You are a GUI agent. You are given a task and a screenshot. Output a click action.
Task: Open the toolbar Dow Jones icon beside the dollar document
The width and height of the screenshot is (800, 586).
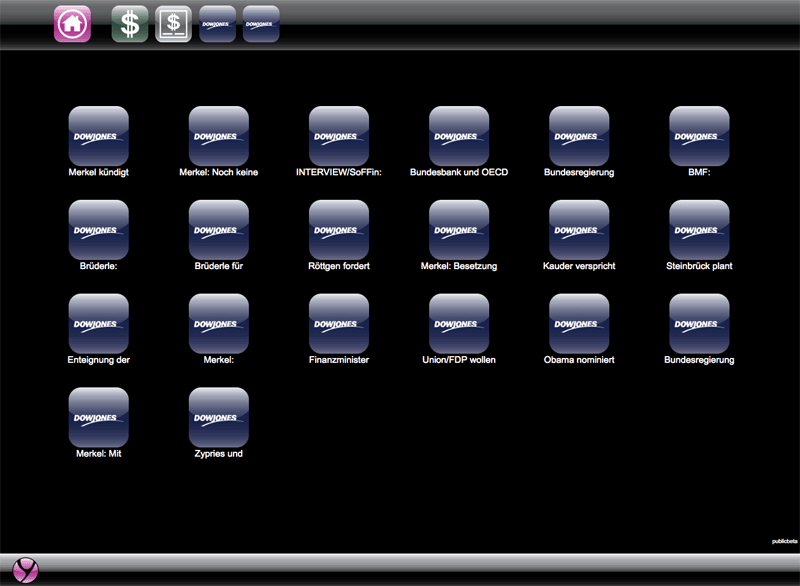tap(217, 24)
